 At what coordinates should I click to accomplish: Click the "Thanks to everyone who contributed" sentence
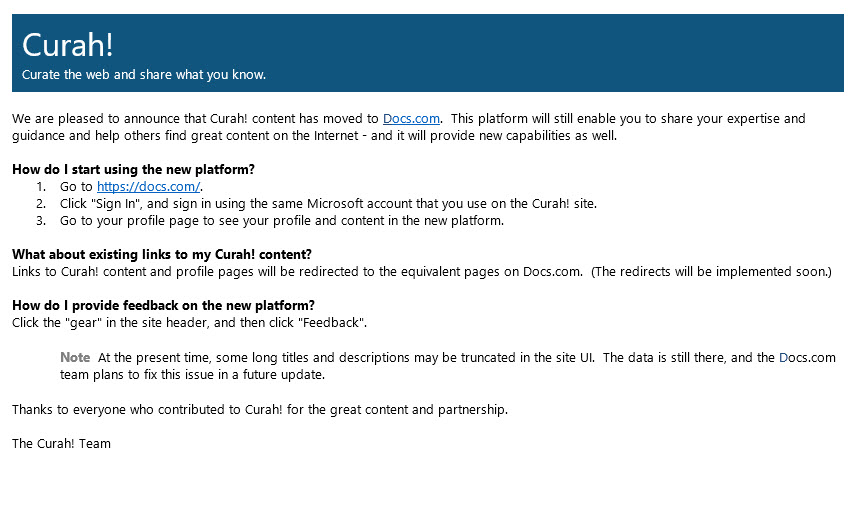[260, 409]
